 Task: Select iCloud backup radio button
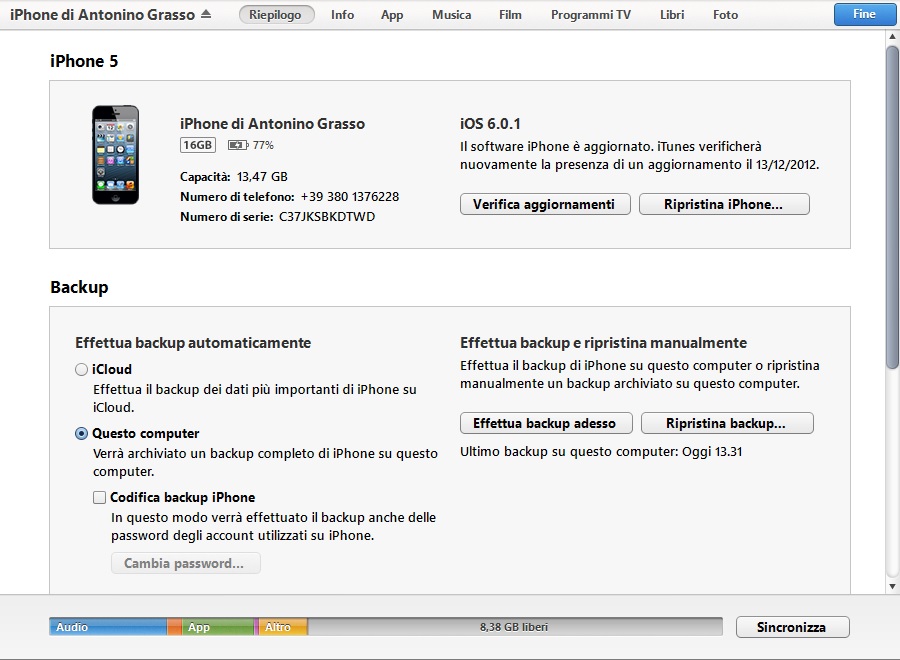(x=82, y=369)
